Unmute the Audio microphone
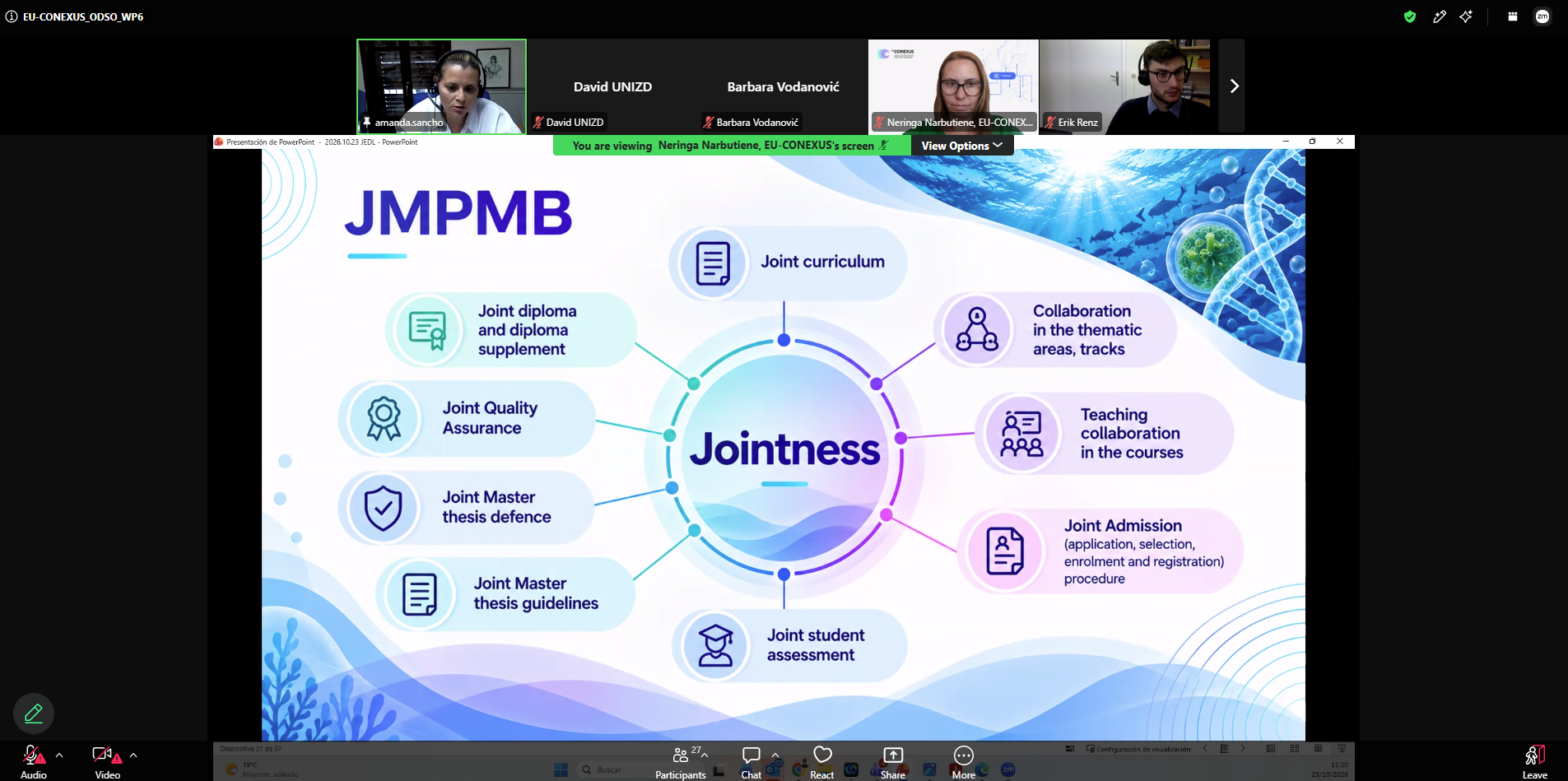 34,762
